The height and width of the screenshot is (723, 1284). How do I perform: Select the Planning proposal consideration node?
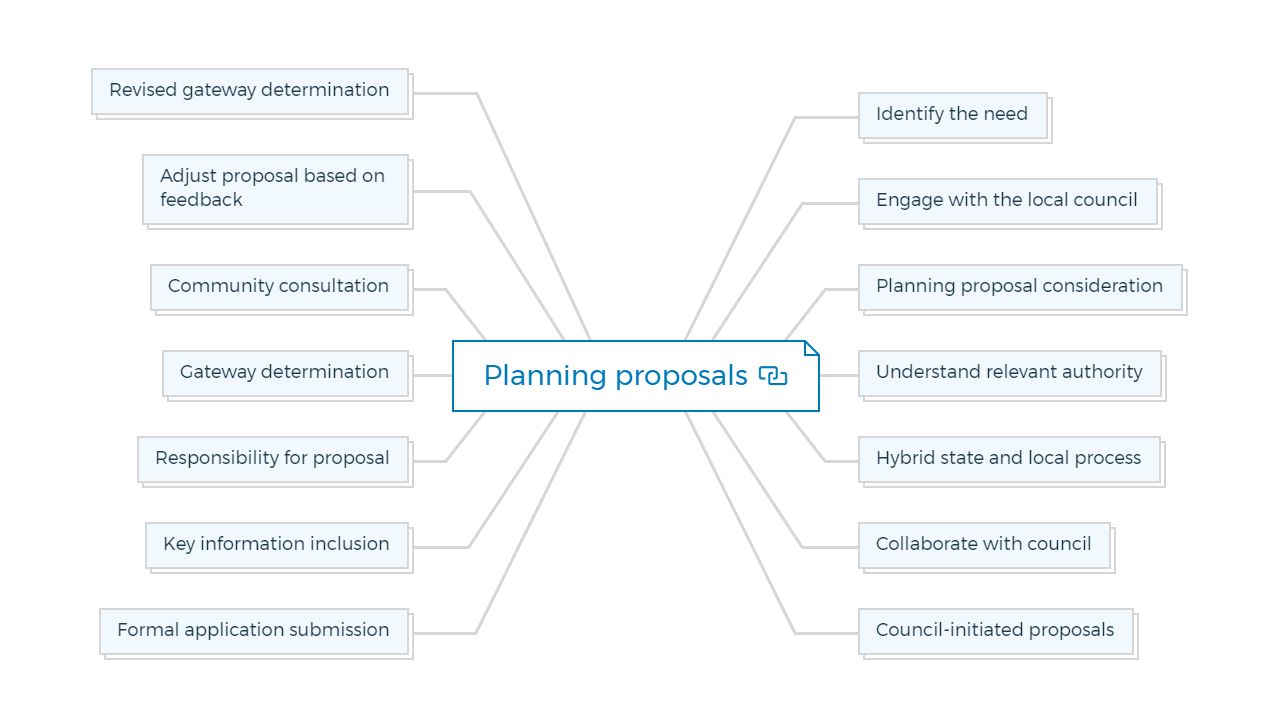(1020, 287)
